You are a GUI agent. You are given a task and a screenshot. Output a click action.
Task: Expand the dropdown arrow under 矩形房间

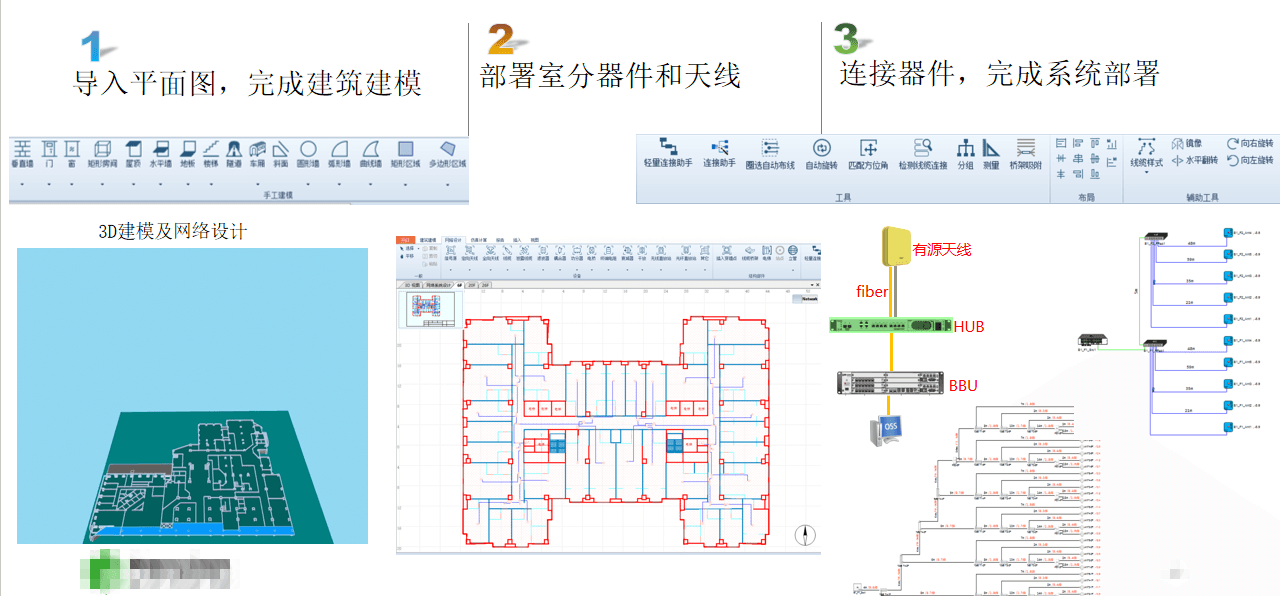pos(103,184)
